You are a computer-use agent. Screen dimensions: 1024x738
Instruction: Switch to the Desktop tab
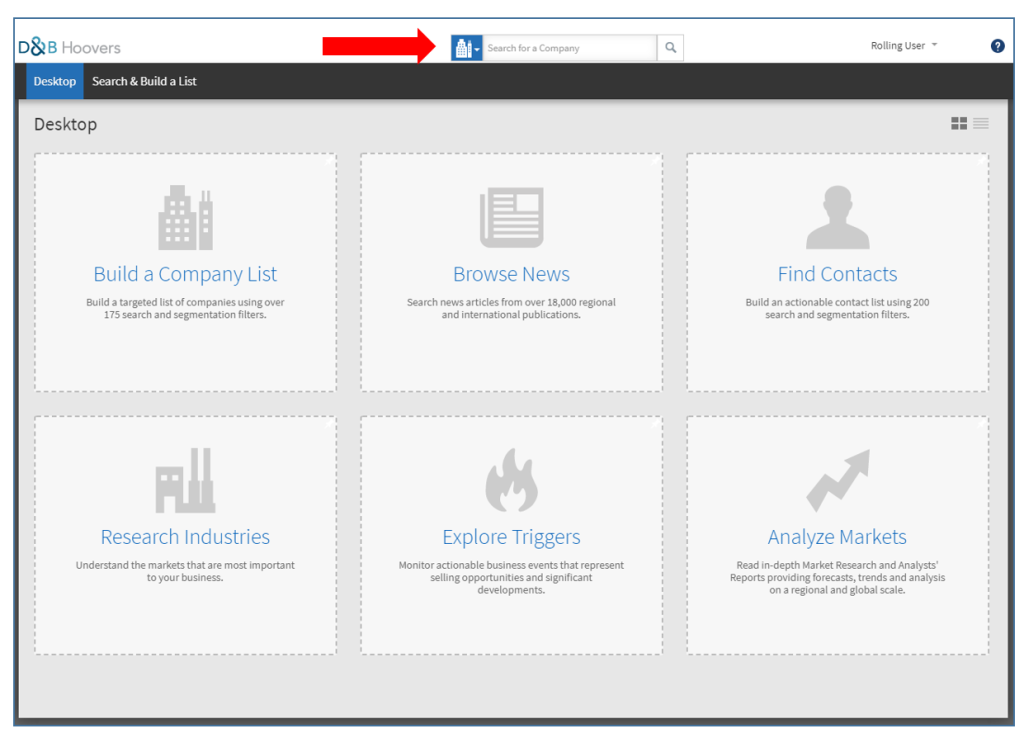[55, 82]
